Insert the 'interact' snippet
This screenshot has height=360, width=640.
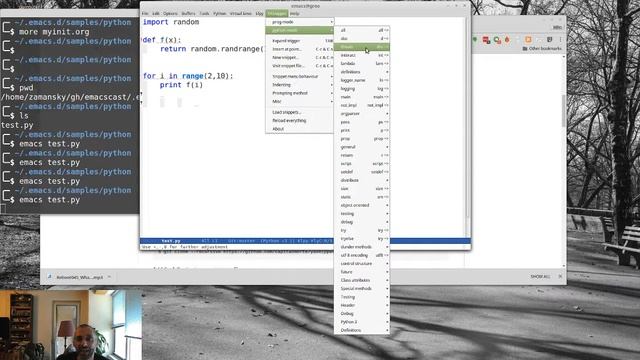point(362,55)
